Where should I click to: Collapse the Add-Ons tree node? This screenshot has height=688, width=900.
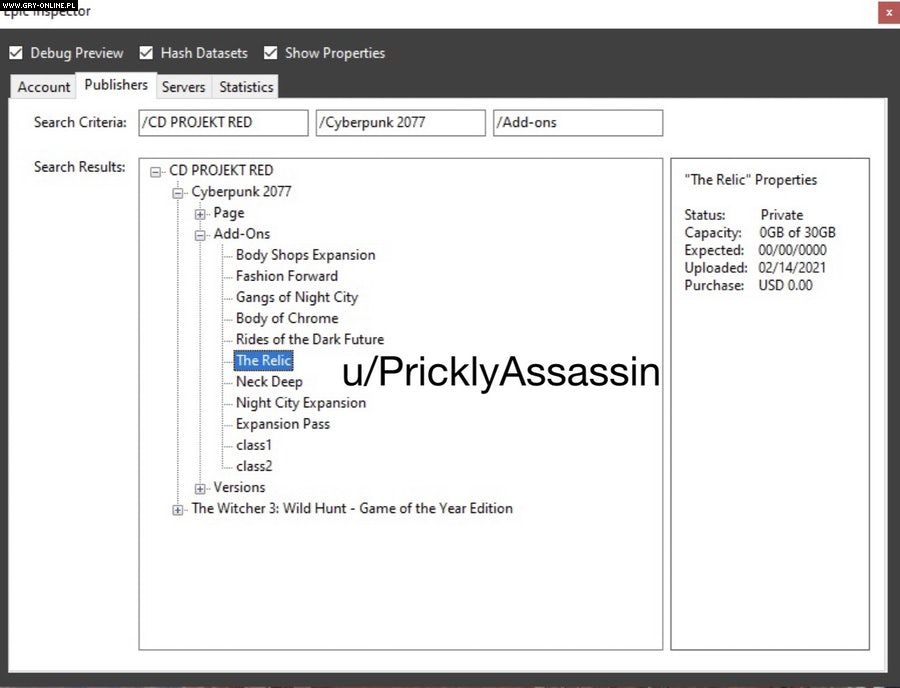coord(200,235)
